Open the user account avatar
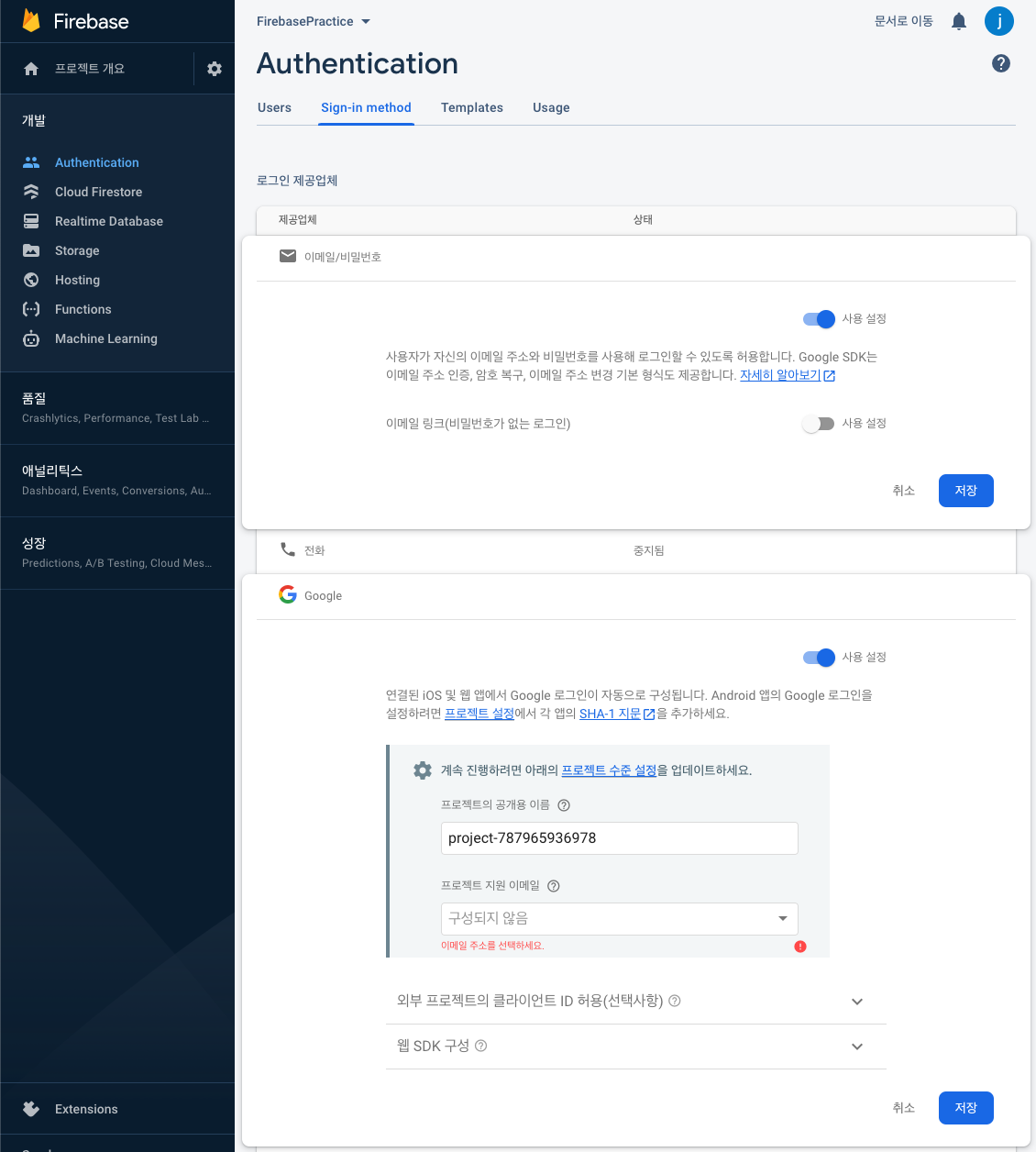This screenshot has width=1036, height=1152. pyautogui.click(x=999, y=21)
